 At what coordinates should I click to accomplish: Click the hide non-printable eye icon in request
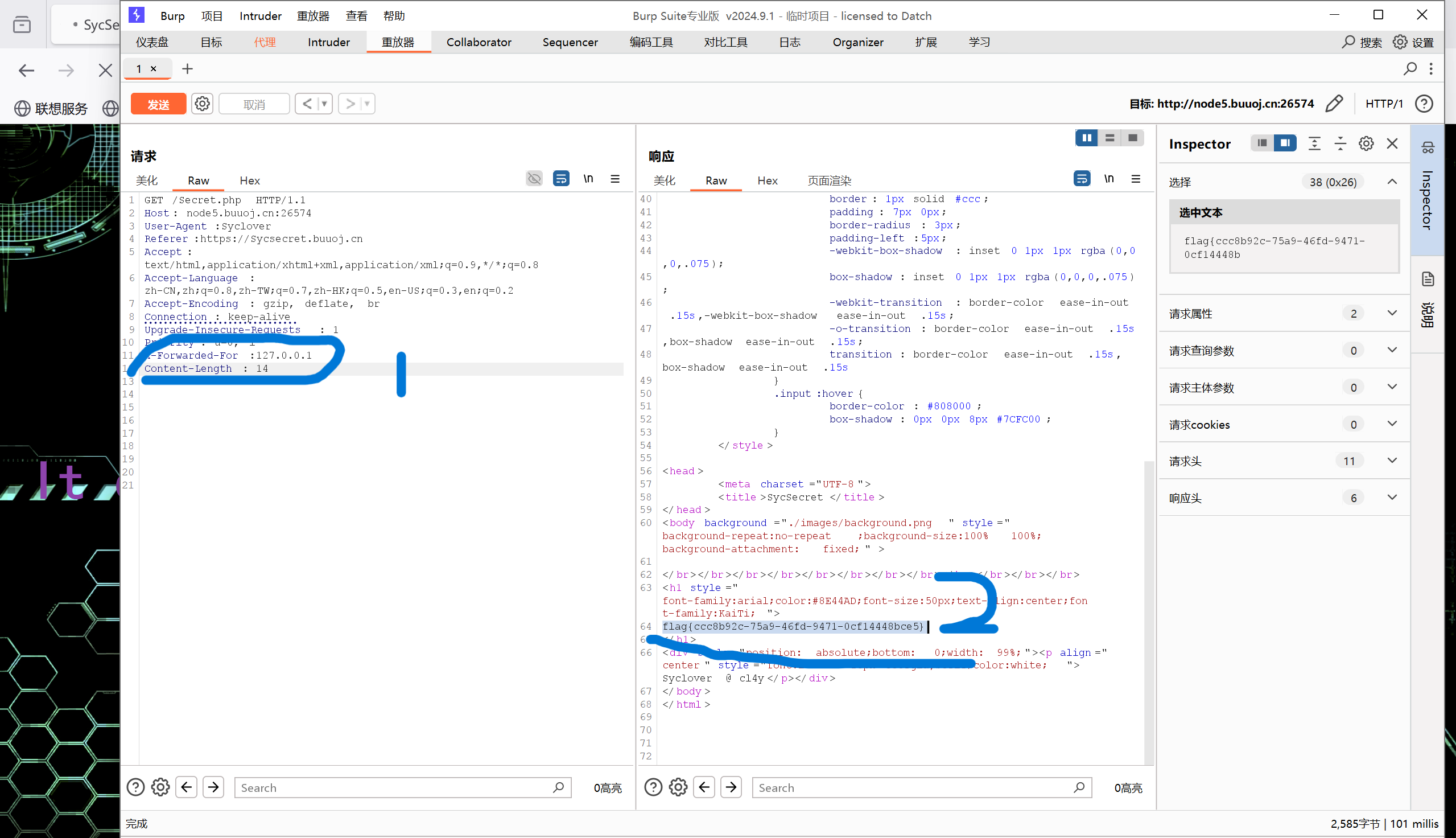coord(534,179)
